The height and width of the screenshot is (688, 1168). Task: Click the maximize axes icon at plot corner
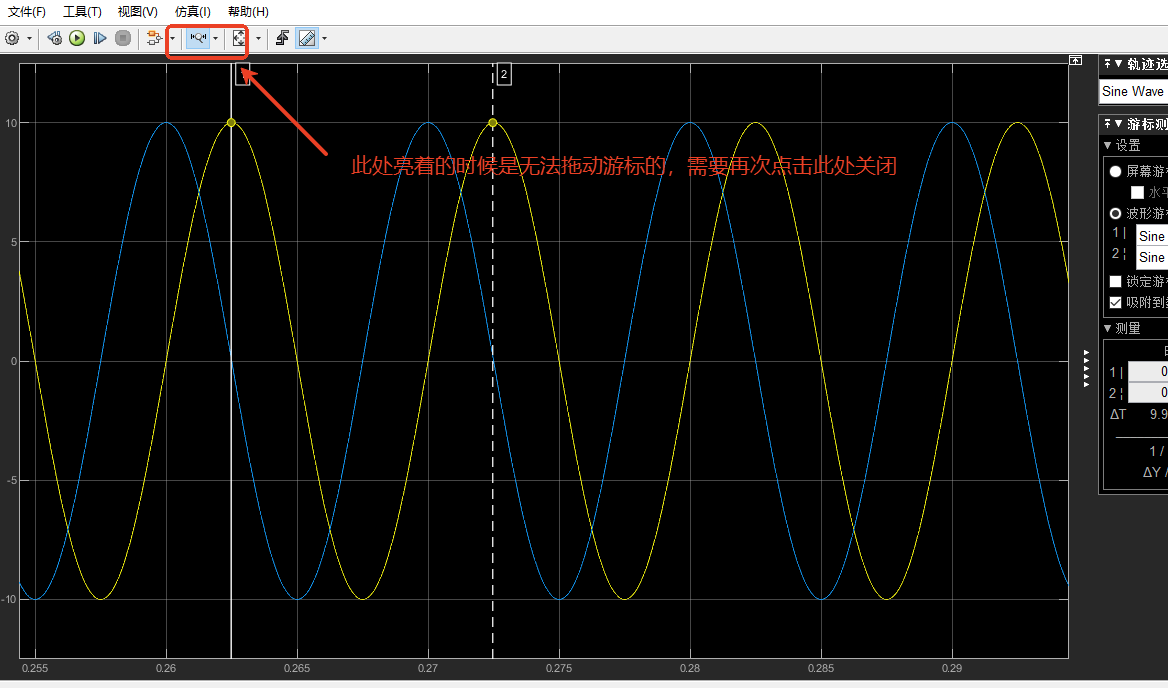1075,60
